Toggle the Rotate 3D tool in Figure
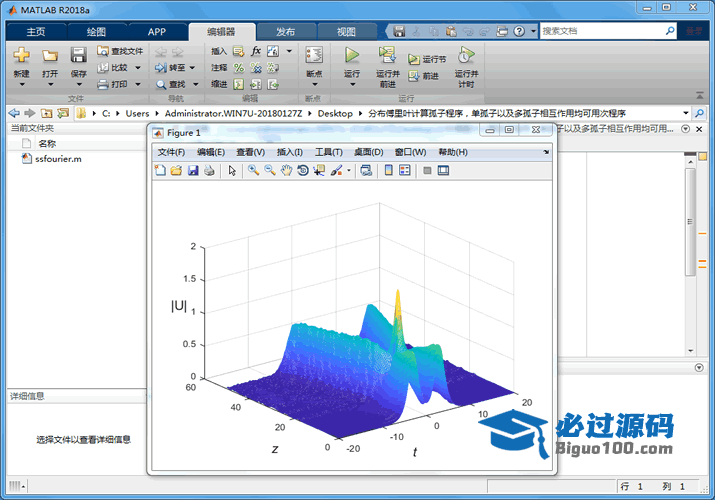The image size is (715, 500). pos(302,171)
